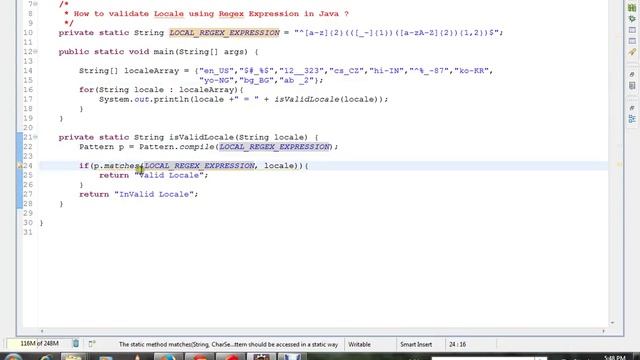Click LOCAL_REGEX_EXPRESSION argument on line 22
Image resolution: width=640 pixels, height=360 pixels.
coord(274,147)
